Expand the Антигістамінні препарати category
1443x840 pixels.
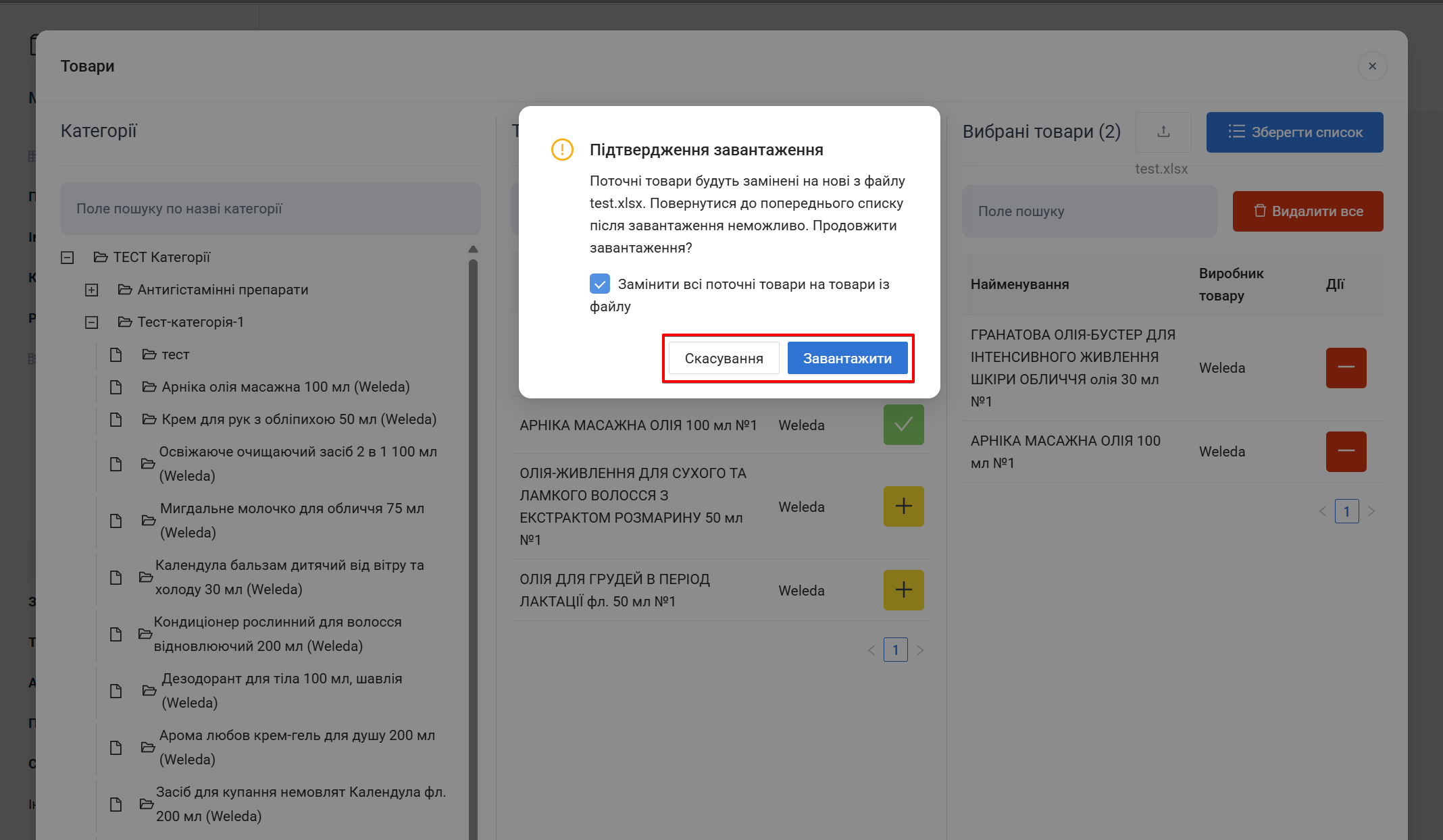pyautogui.click(x=91, y=290)
